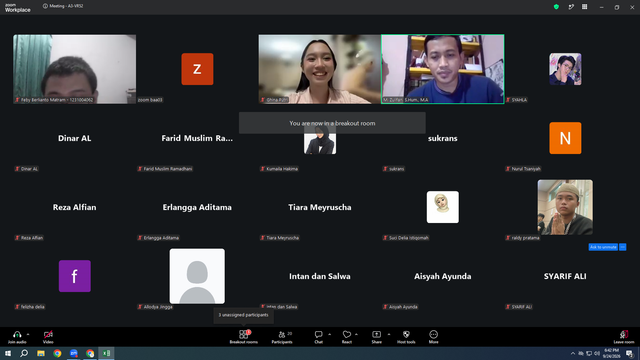Click the Farid Muslim Ra... participant name
Screen dimensions: 640x360
197,138
